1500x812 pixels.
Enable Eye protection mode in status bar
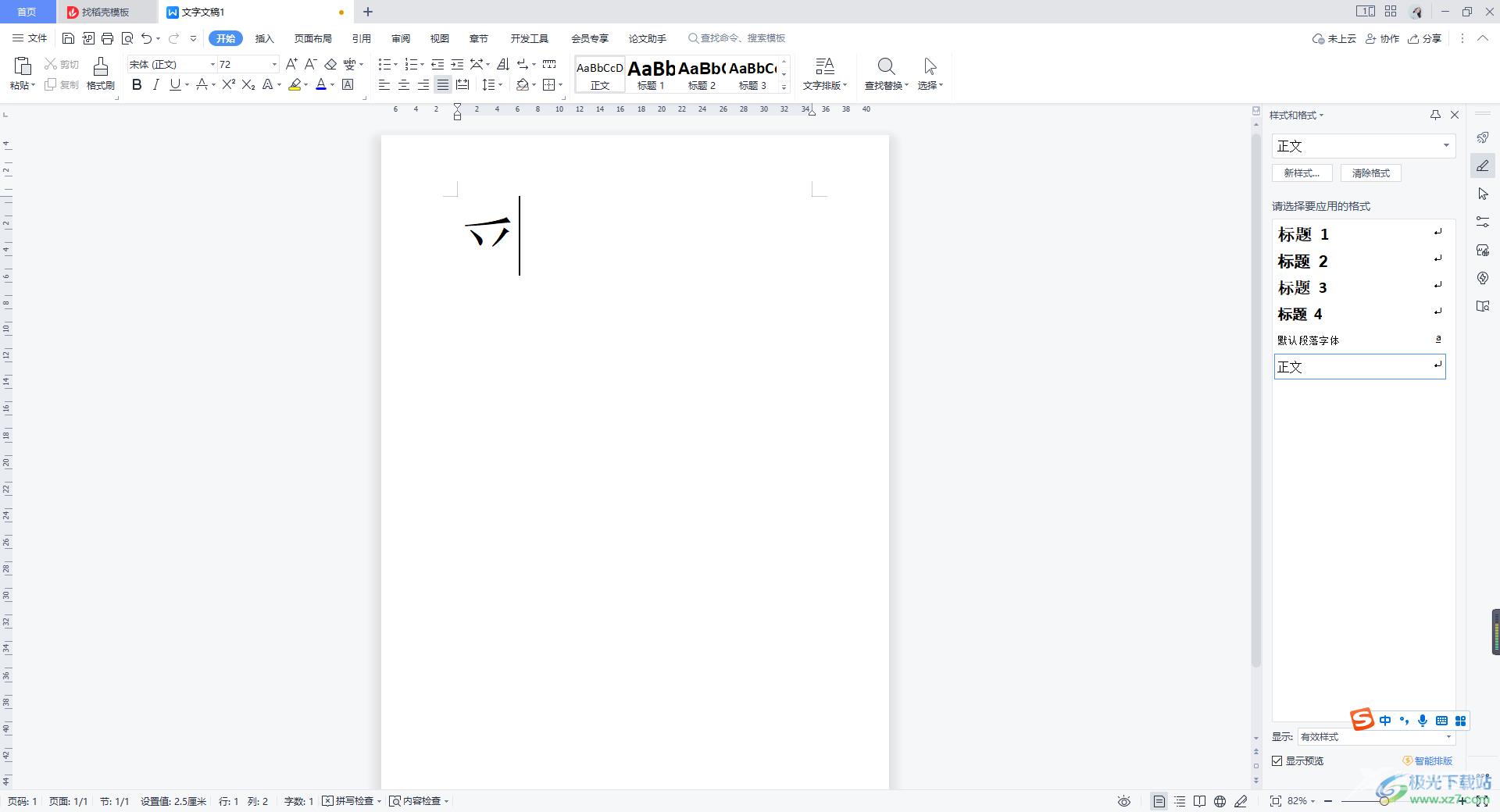tap(1124, 801)
